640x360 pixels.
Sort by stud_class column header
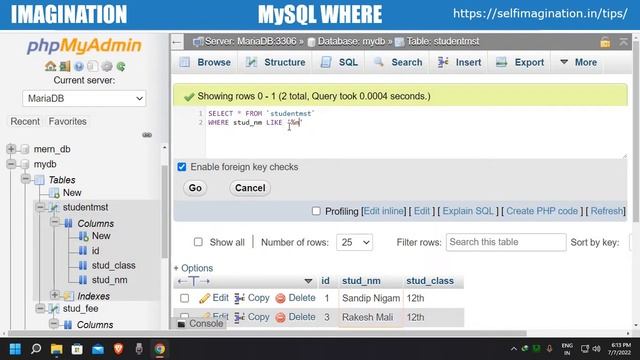pyautogui.click(x=430, y=281)
